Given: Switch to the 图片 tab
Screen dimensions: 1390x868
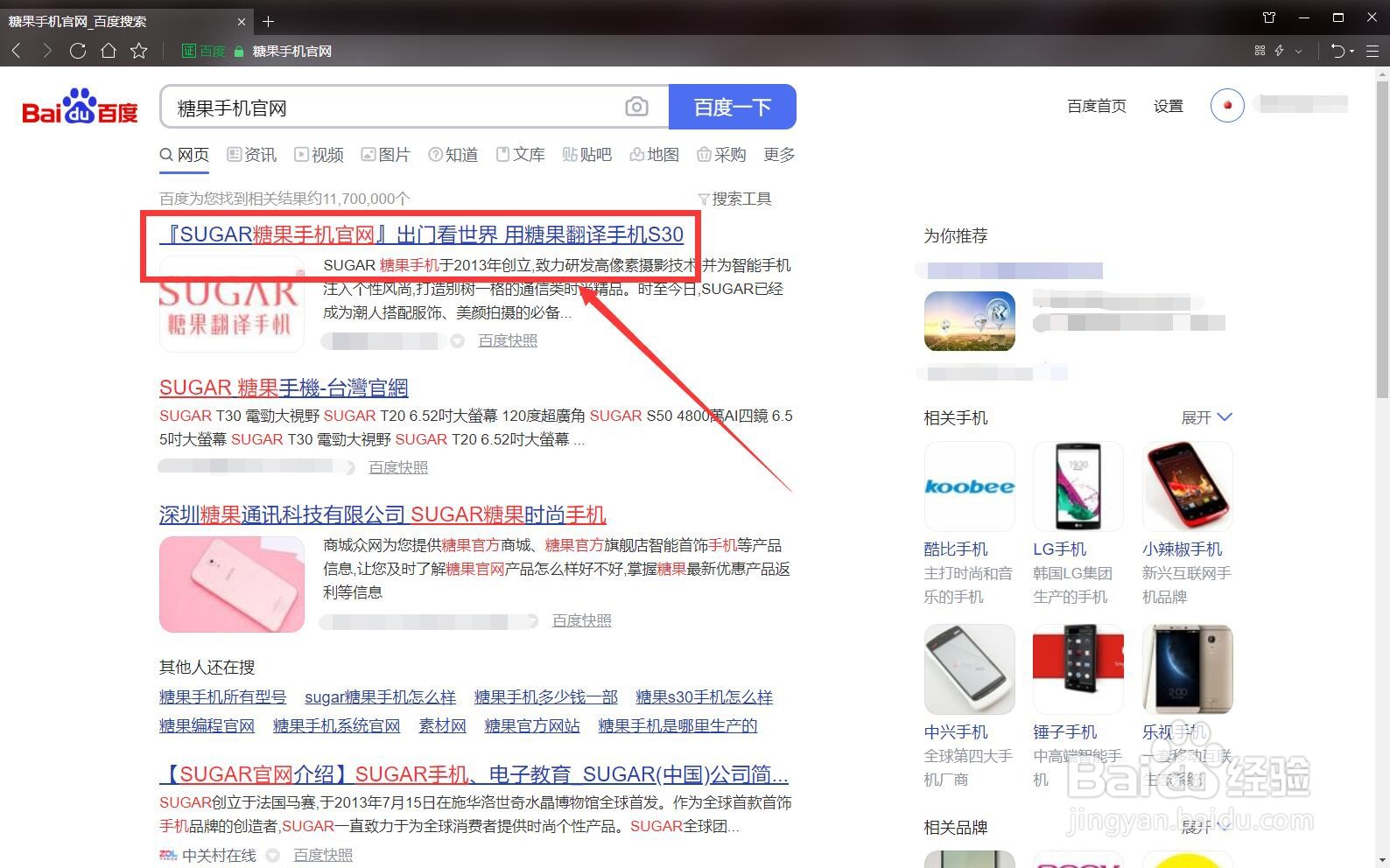Looking at the screenshot, I should point(386,155).
